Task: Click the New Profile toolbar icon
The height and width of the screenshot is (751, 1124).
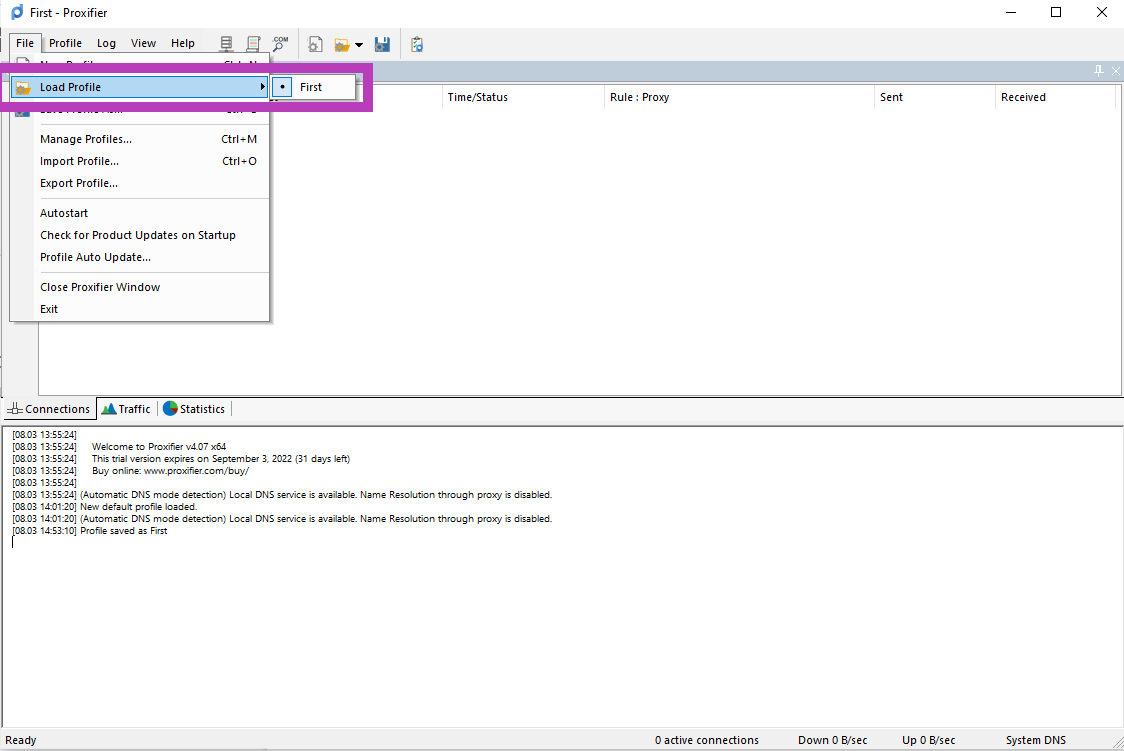Action: 315,44
